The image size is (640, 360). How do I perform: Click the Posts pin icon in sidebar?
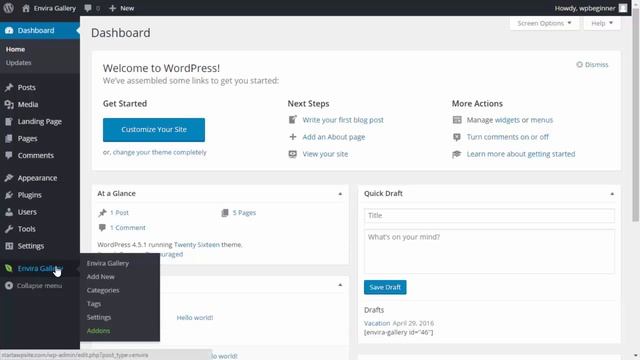click(9, 87)
